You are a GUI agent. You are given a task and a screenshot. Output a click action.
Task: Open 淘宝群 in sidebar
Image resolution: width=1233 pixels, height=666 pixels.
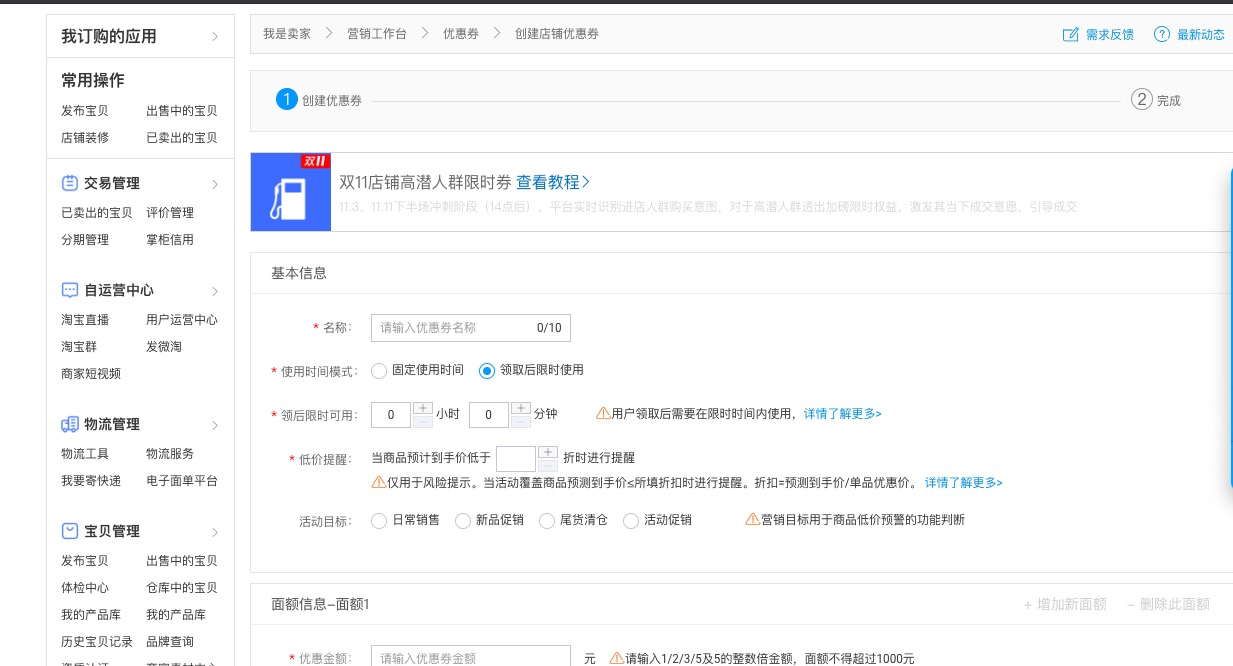point(79,347)
